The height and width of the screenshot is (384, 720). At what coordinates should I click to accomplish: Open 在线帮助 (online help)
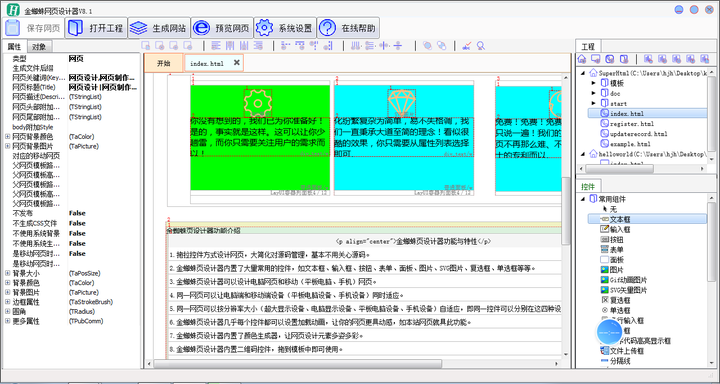point(348,28)
